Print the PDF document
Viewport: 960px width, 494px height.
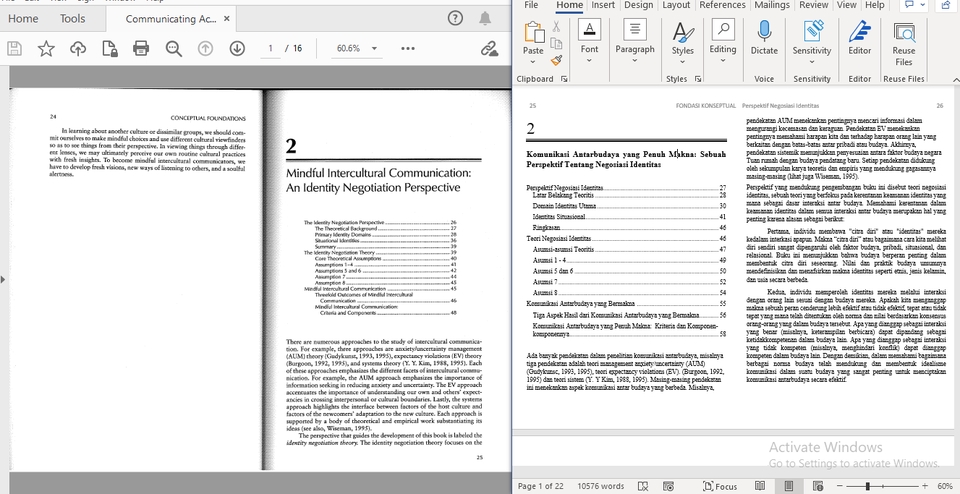click(x=141, y=48)
